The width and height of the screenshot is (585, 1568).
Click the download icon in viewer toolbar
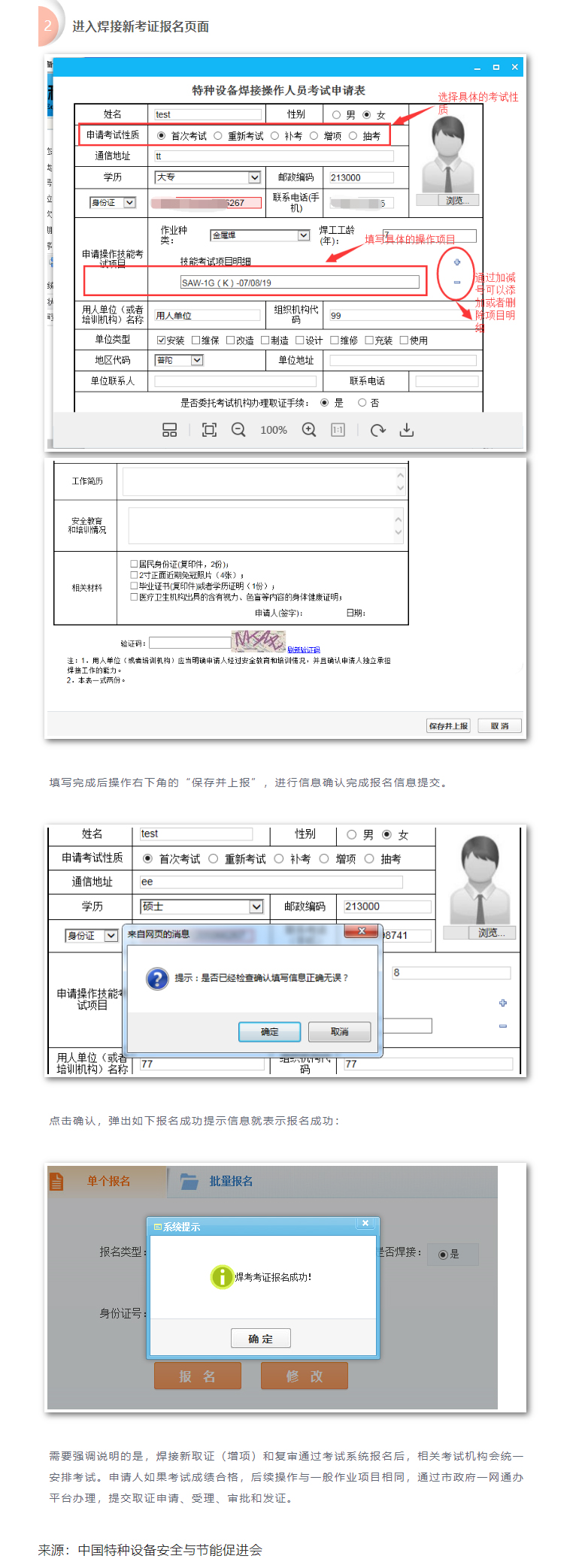click(x=407, y=430)
